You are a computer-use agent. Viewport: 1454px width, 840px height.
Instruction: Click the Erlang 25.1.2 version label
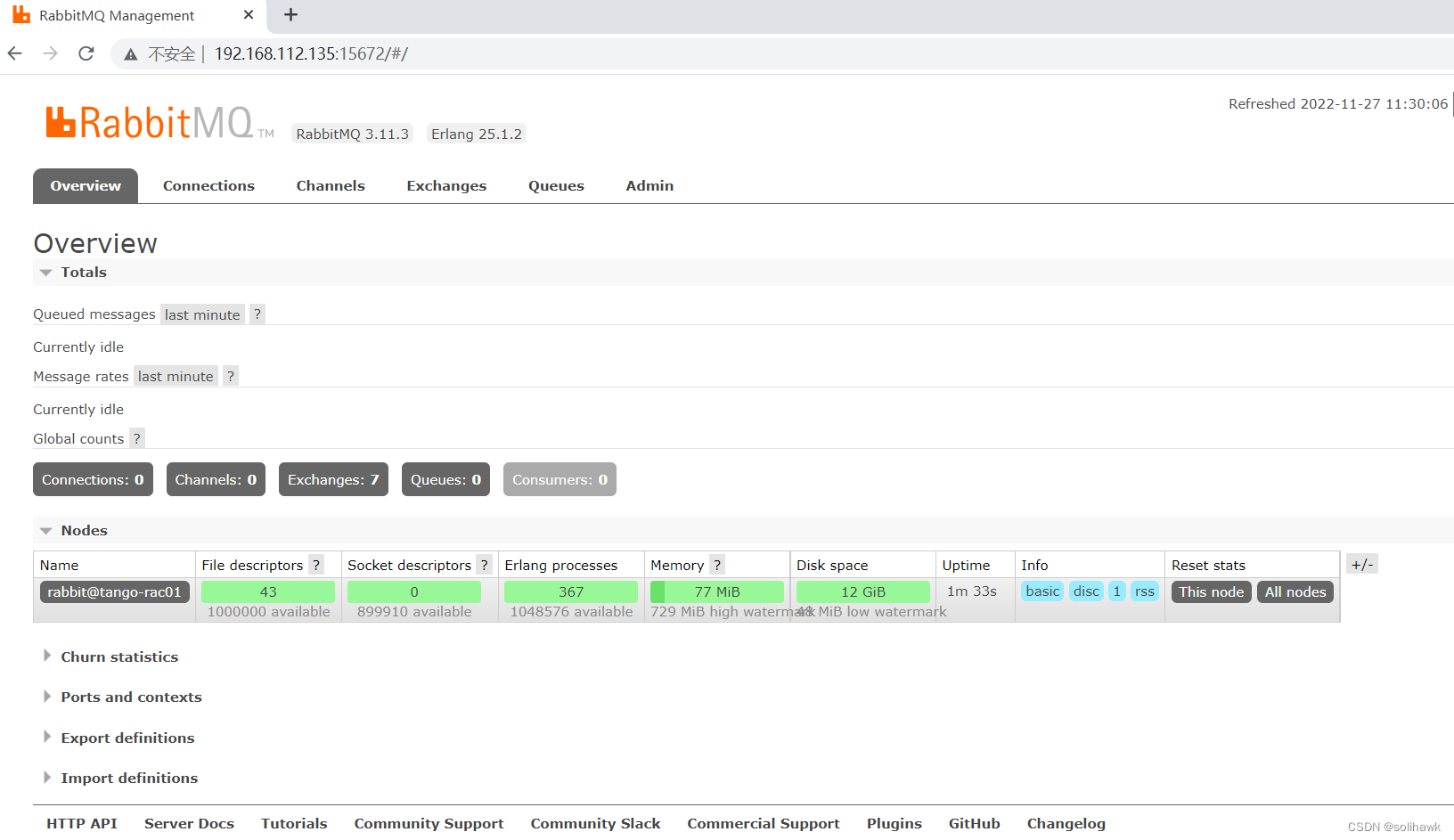point(477,134)
